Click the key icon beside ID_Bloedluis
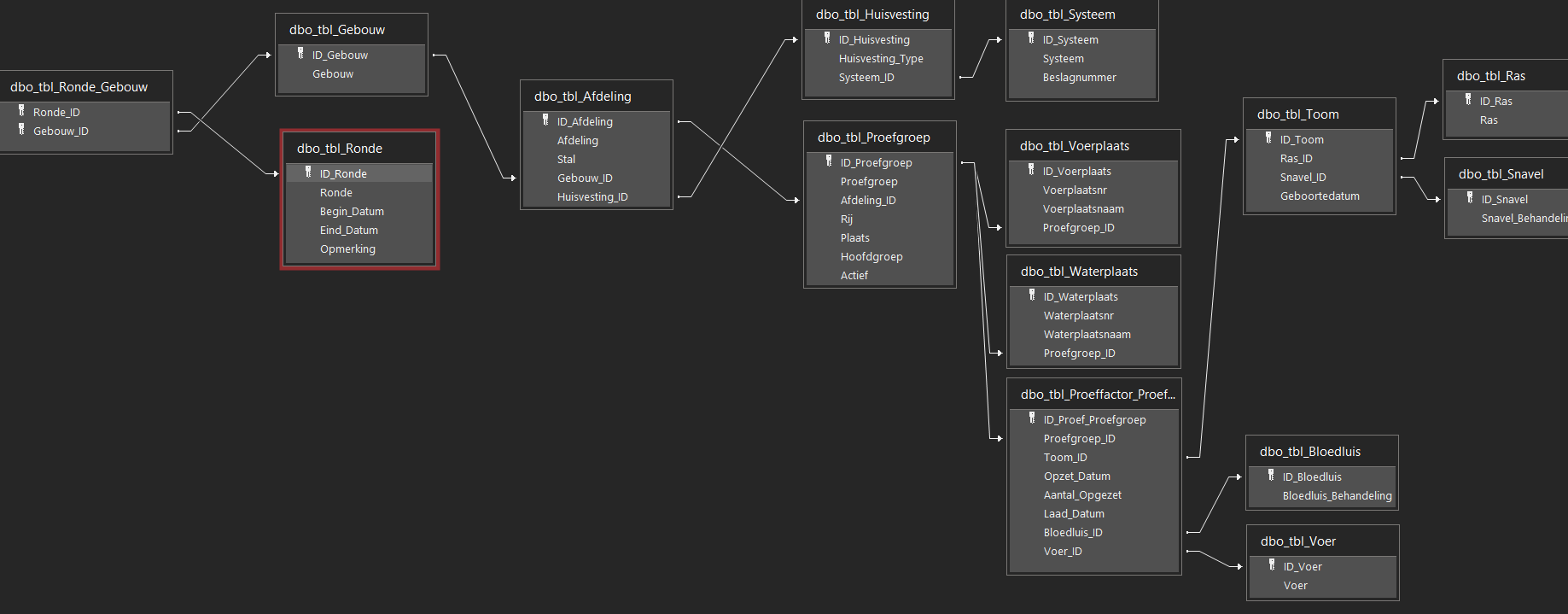 (x=1271, y=476)
